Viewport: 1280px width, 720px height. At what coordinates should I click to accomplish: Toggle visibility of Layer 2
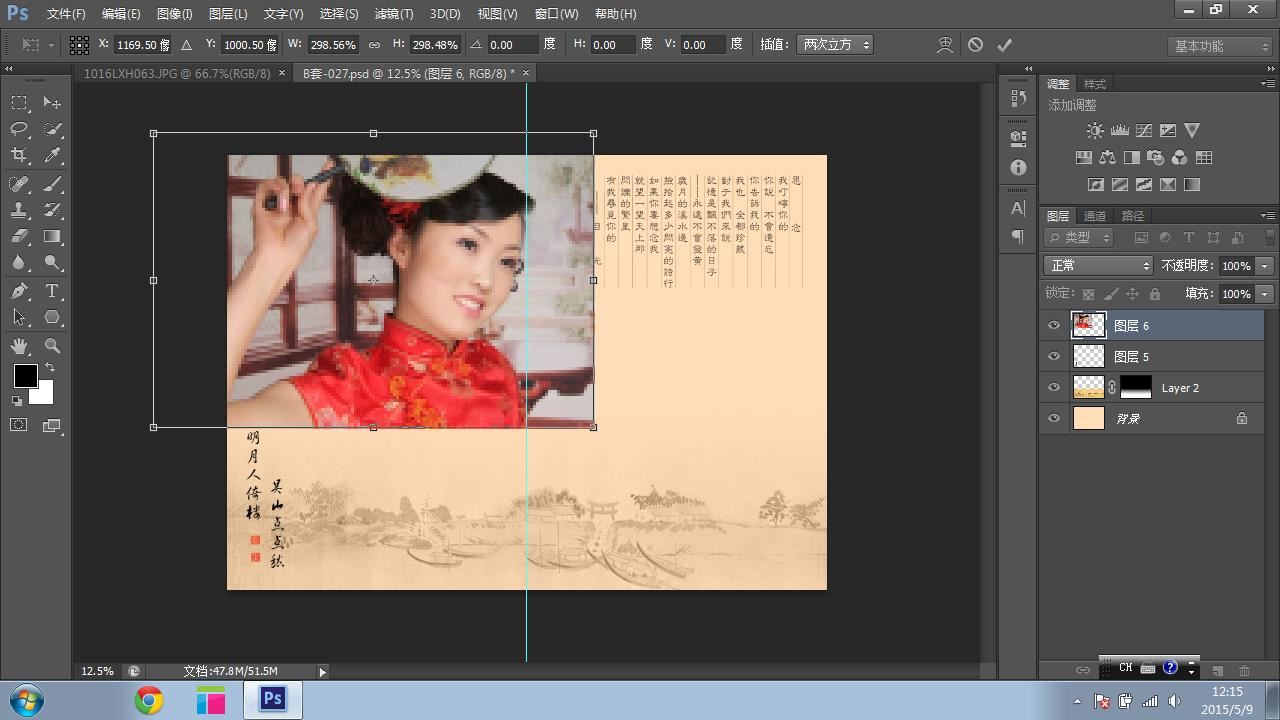1053,387
